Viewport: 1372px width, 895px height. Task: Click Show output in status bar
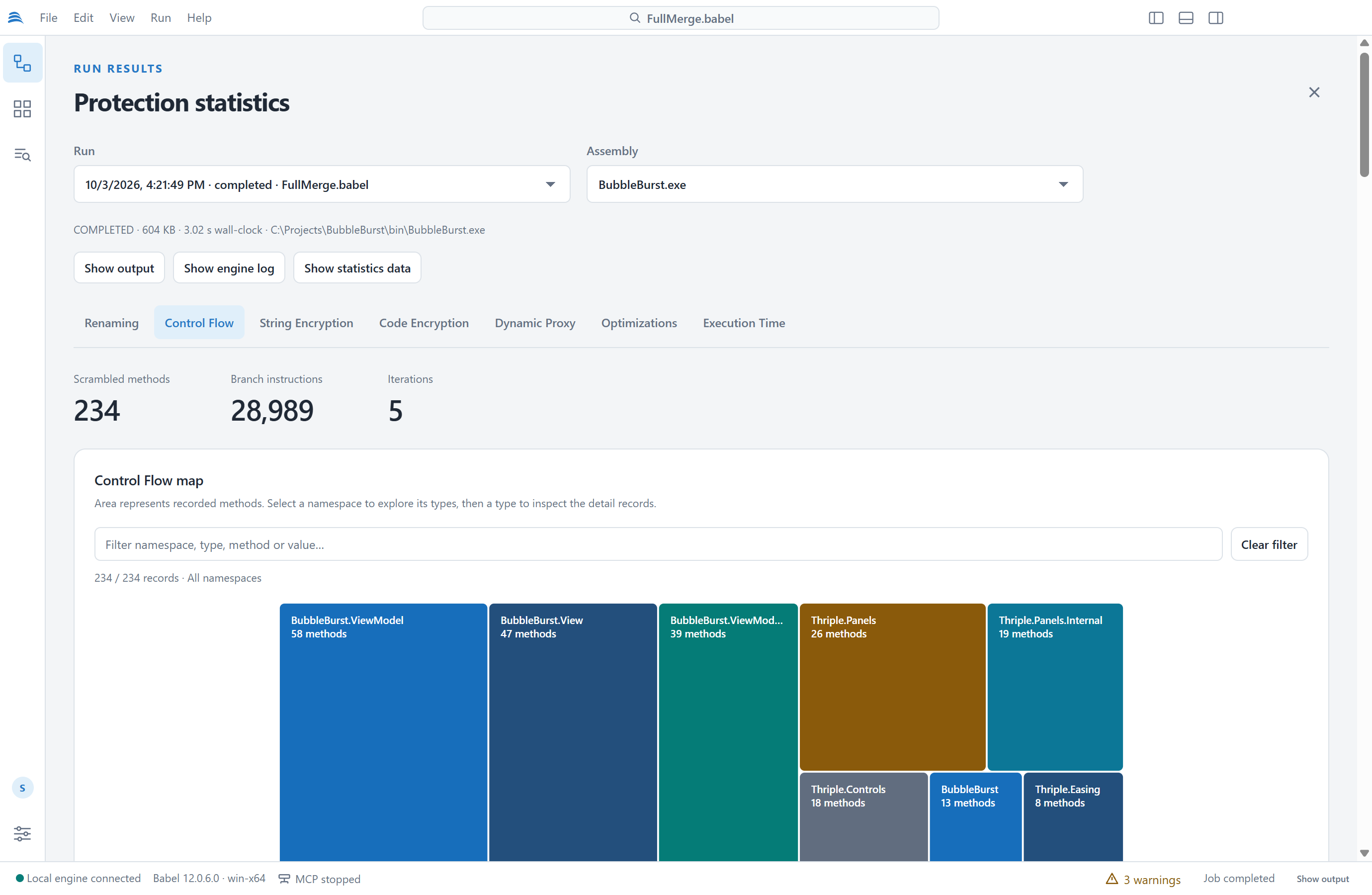tap(1322, 879)
